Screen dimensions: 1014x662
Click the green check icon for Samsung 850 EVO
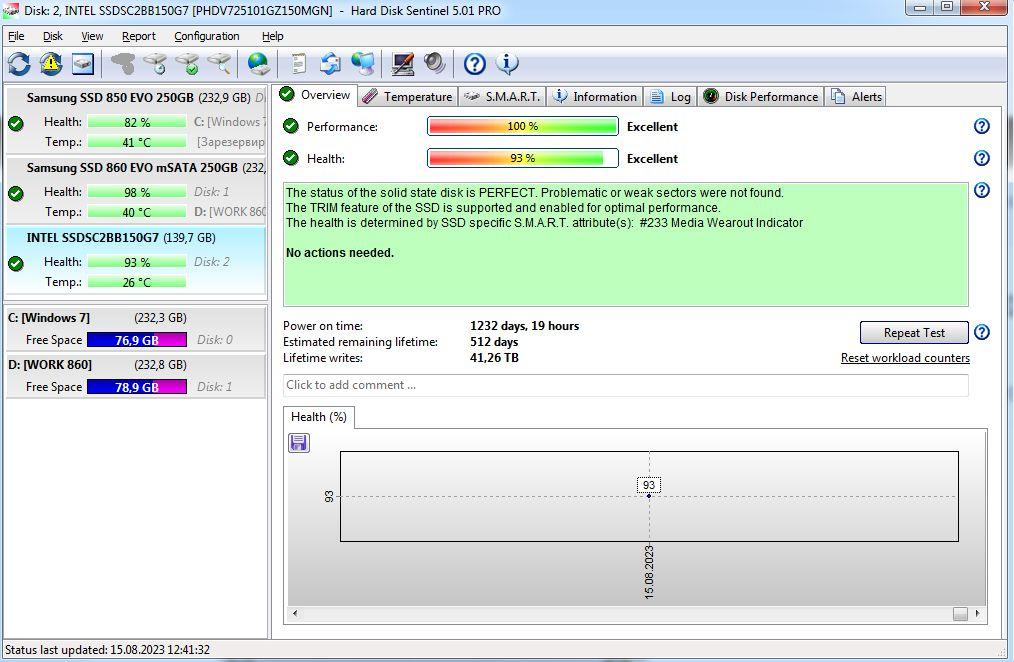click(16, 123)
